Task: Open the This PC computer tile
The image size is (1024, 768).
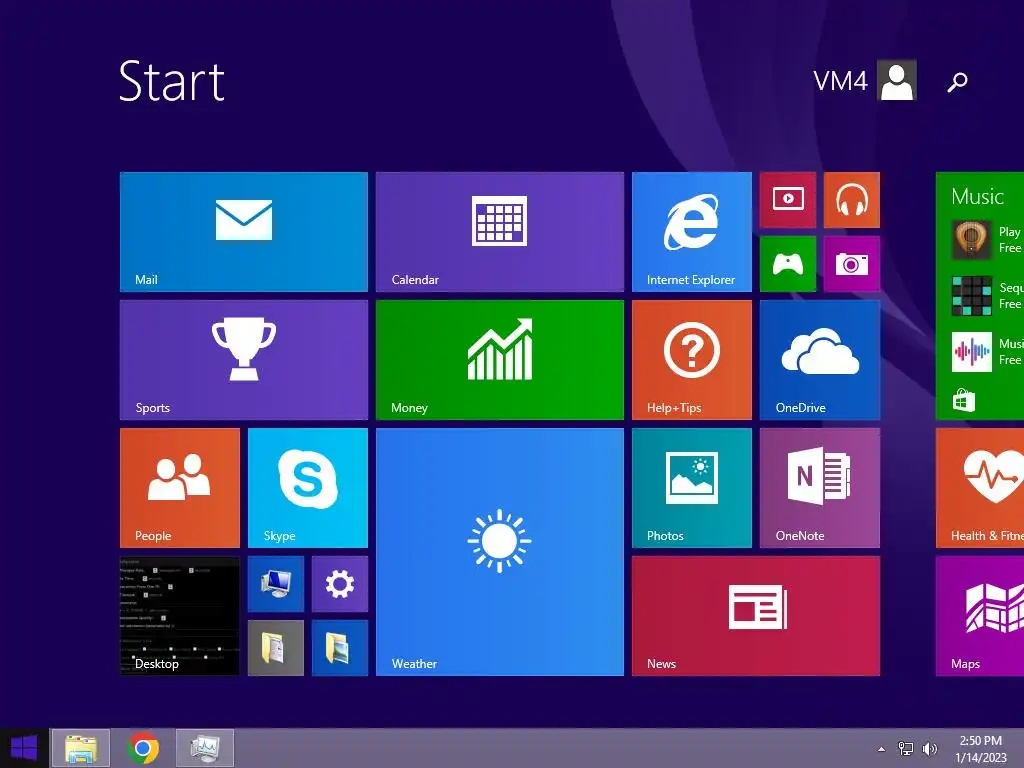Action: click(x=276, y=584)
